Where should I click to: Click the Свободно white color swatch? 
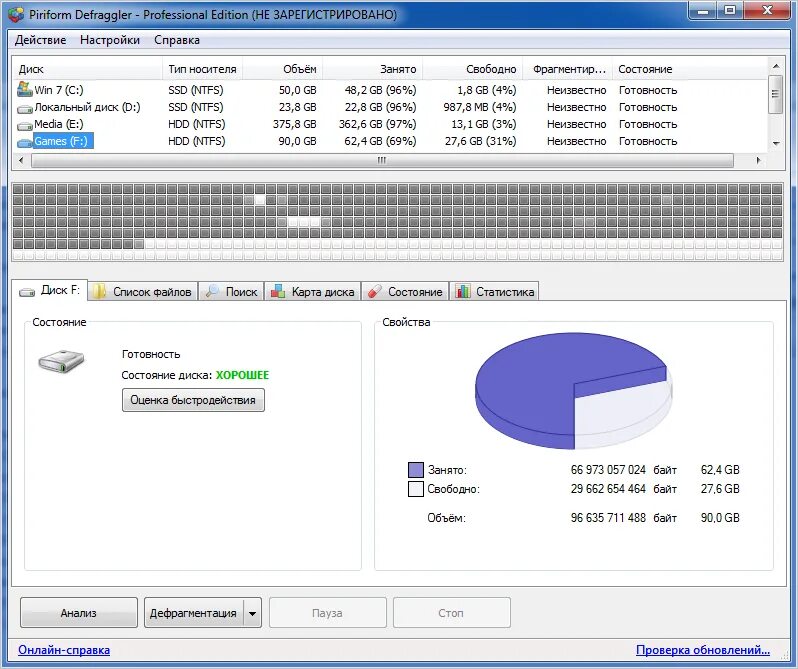coord(416,489)
